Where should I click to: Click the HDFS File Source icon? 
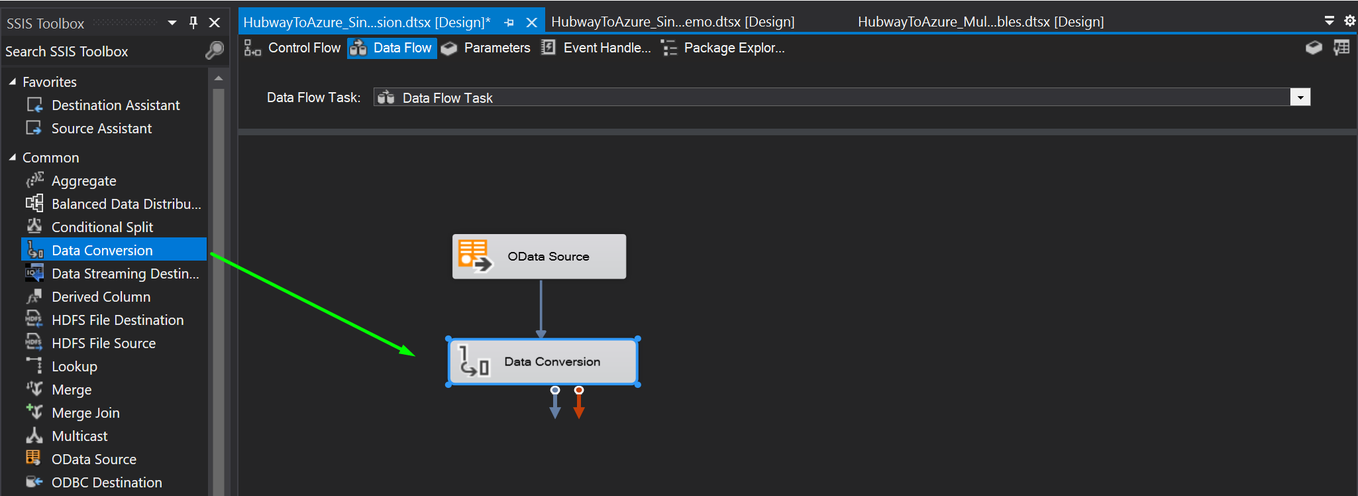click(x=35, y=343)
